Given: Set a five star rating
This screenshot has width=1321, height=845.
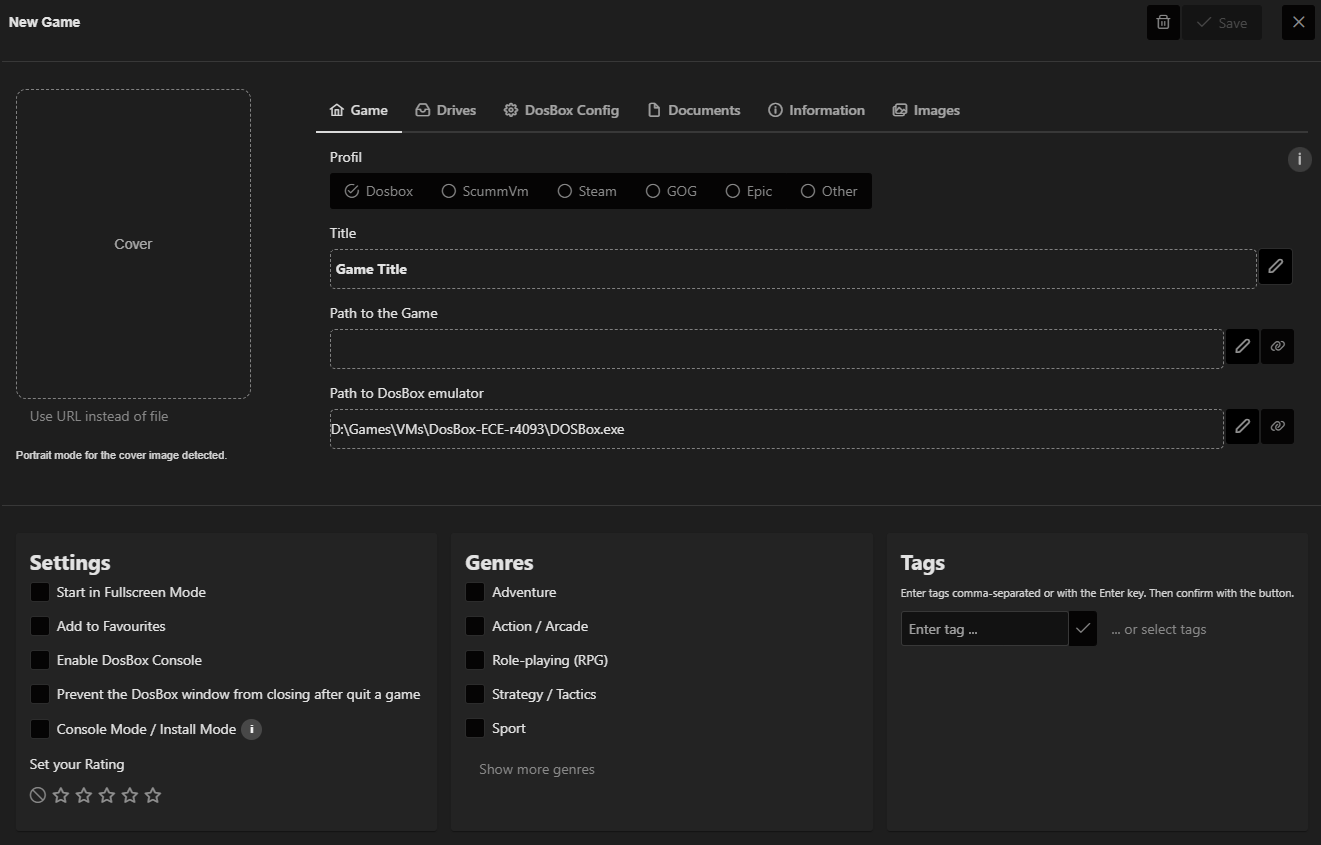Looking at the screenshot, I should point(152,794).
